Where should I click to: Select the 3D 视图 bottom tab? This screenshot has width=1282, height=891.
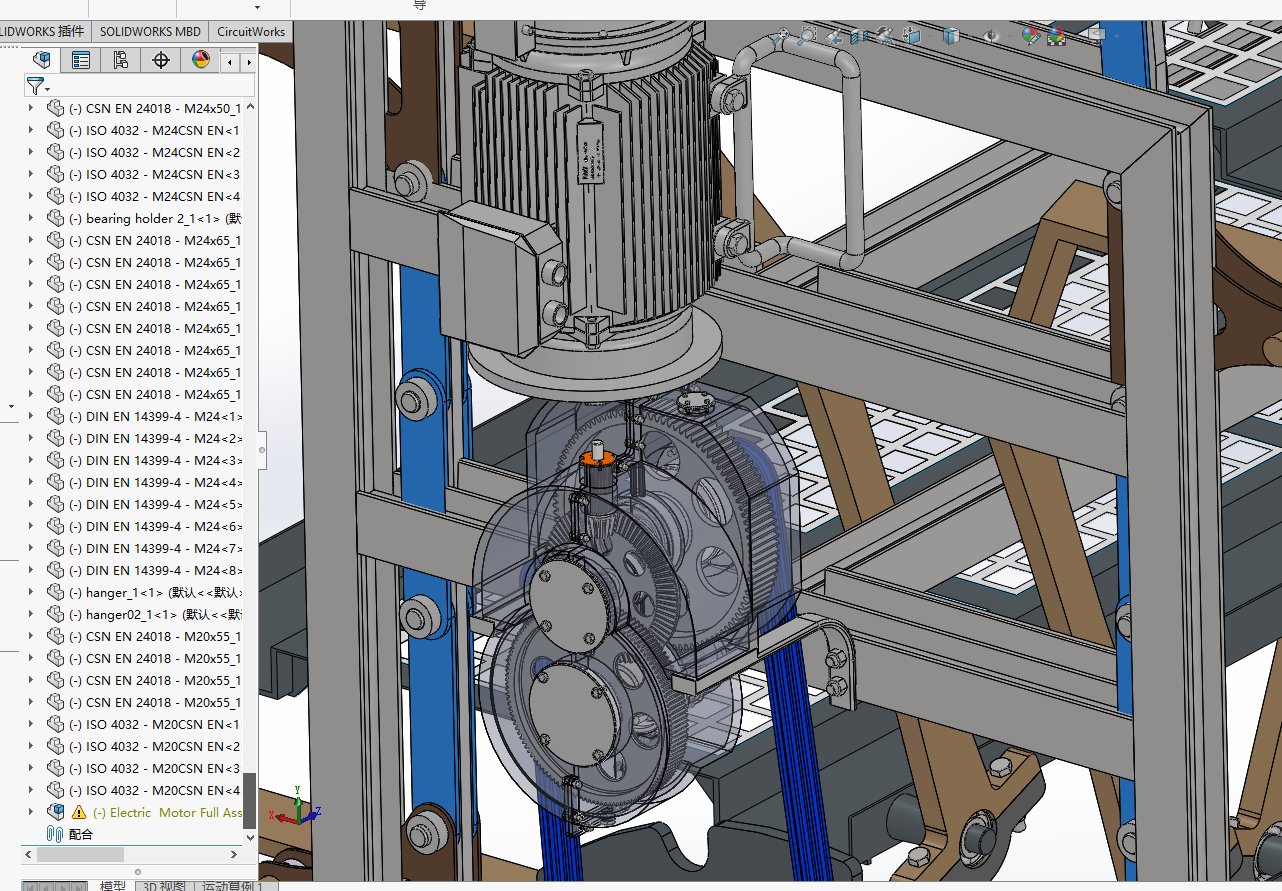point(163,886)
